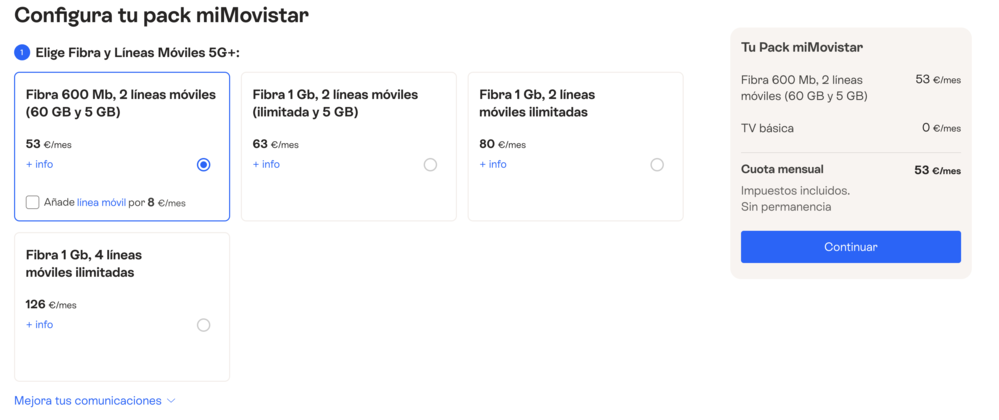Choose the 80 €/mes unlimited lines radio button
999x420 pixels.
657,165
